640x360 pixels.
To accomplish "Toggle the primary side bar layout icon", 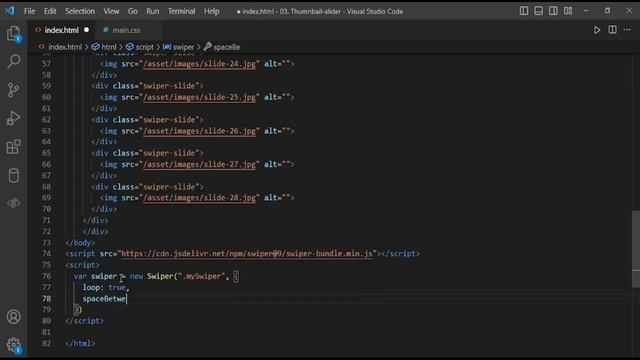I will pyautogui.click(x=524, y=11).
